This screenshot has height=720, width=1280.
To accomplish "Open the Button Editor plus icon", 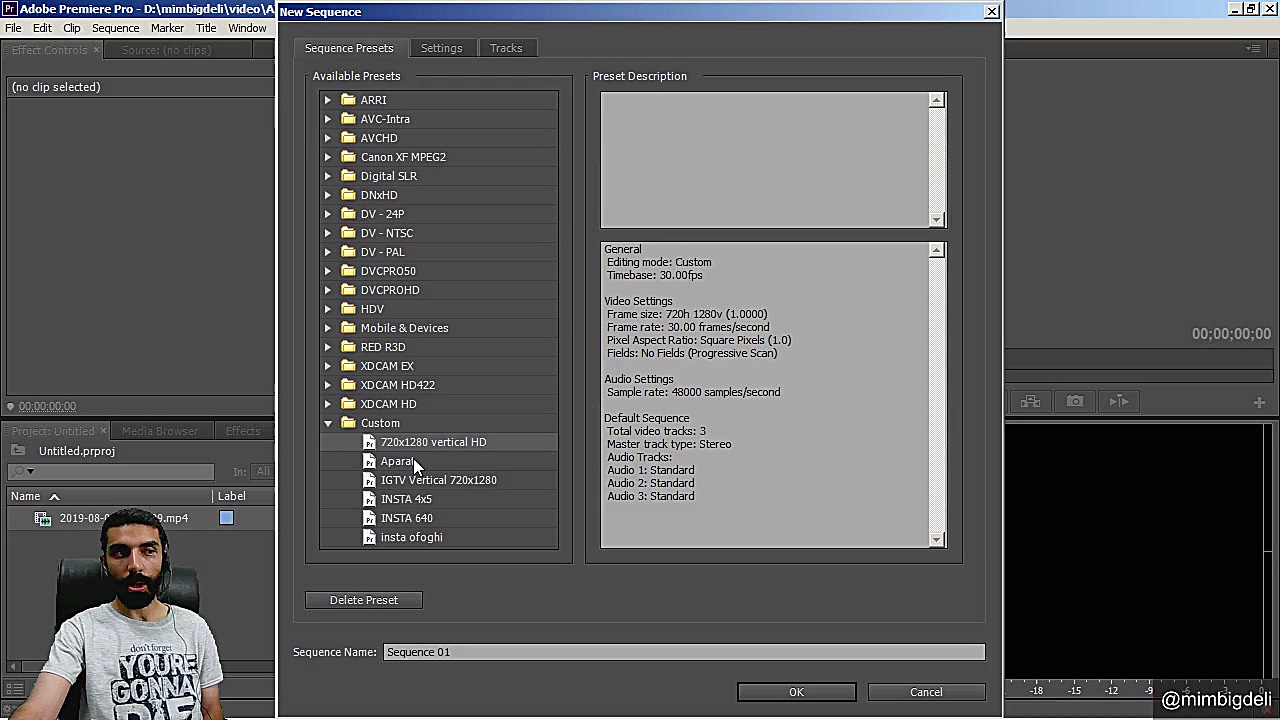I will tap(1259, 402).
